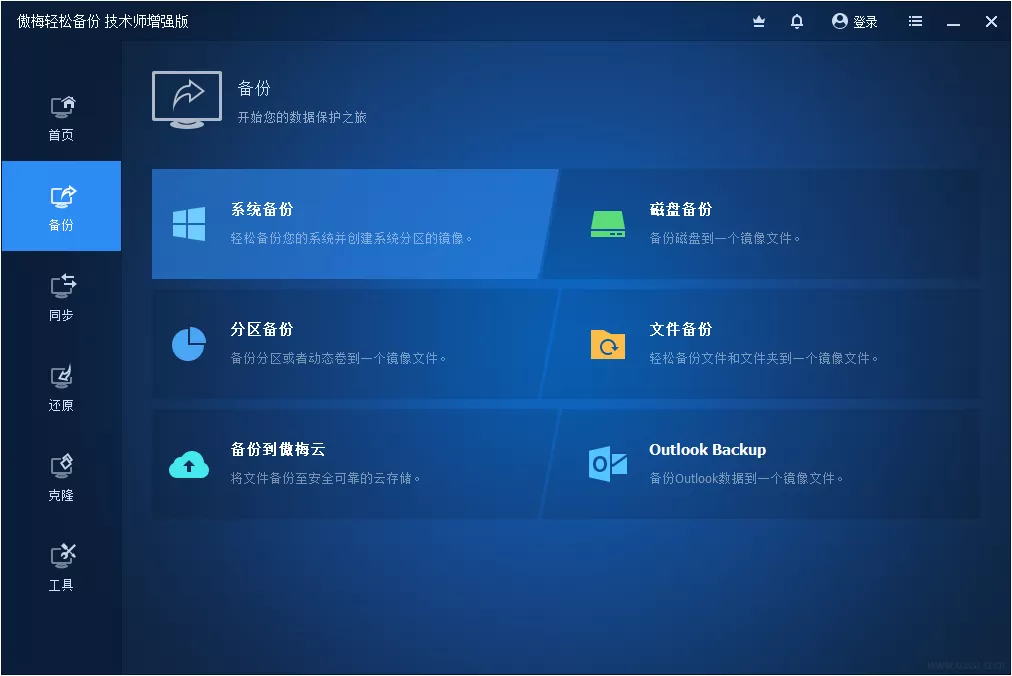1012x676 pixels.
Task: Click the pie chart partition backup icon
Action: click(189, 344)
